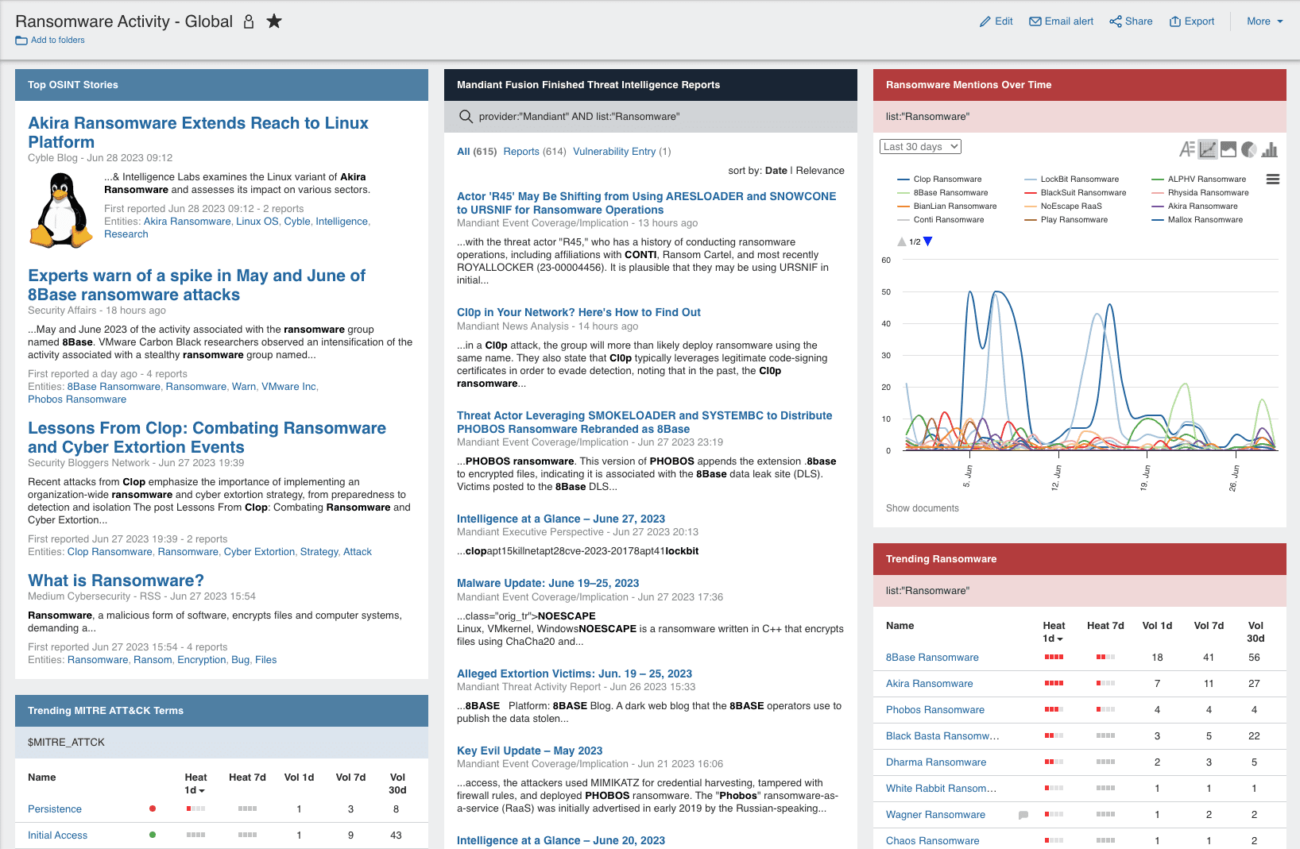Screen dimensions: 1300x849
Task: Go to next legend page with blue triangle
Action: 928,242
